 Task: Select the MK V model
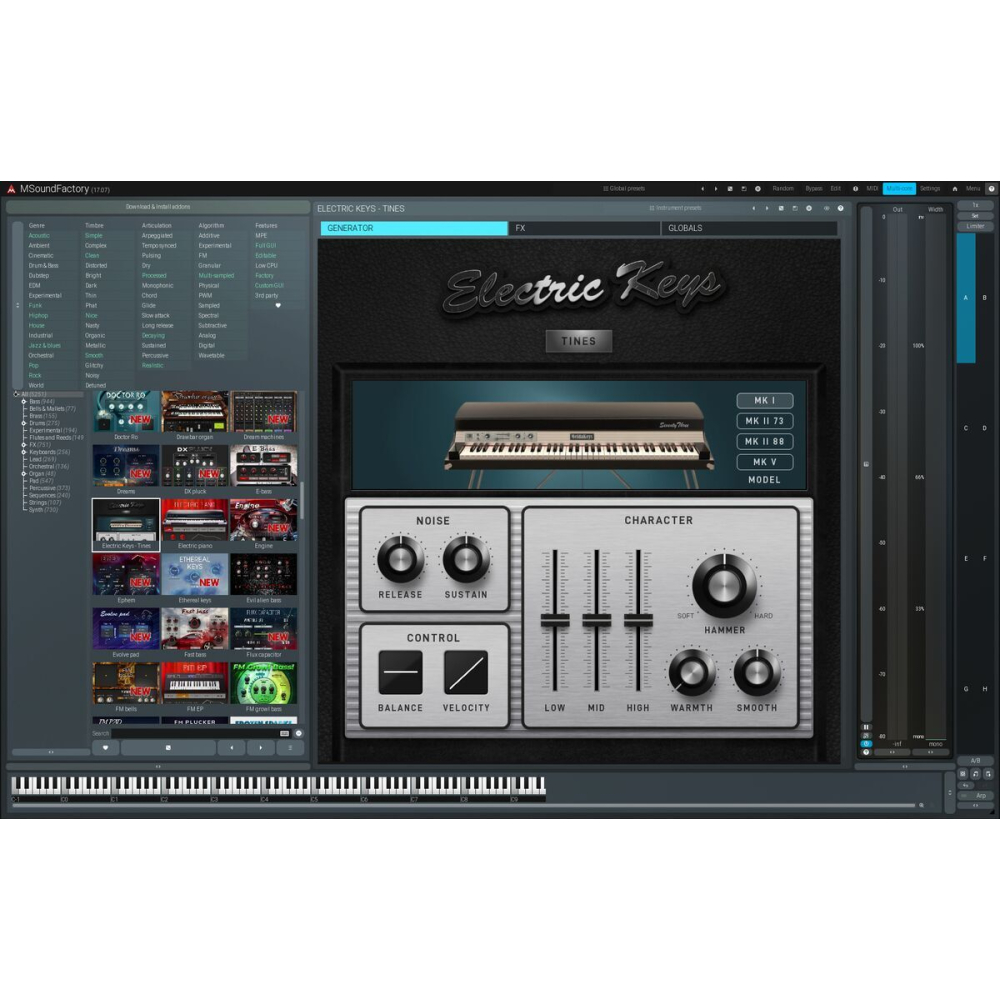click(765, 462)
